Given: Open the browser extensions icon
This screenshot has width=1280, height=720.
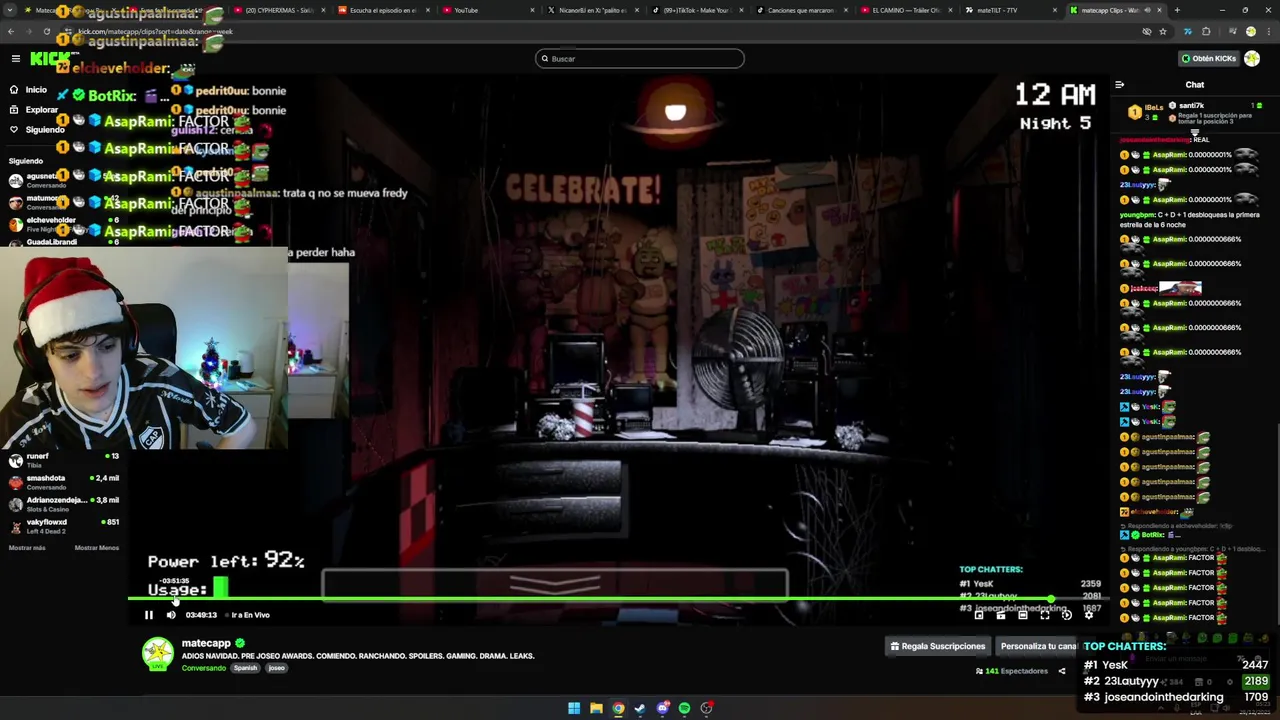Looking at the screenshot, I should [x=1206, y=31].
